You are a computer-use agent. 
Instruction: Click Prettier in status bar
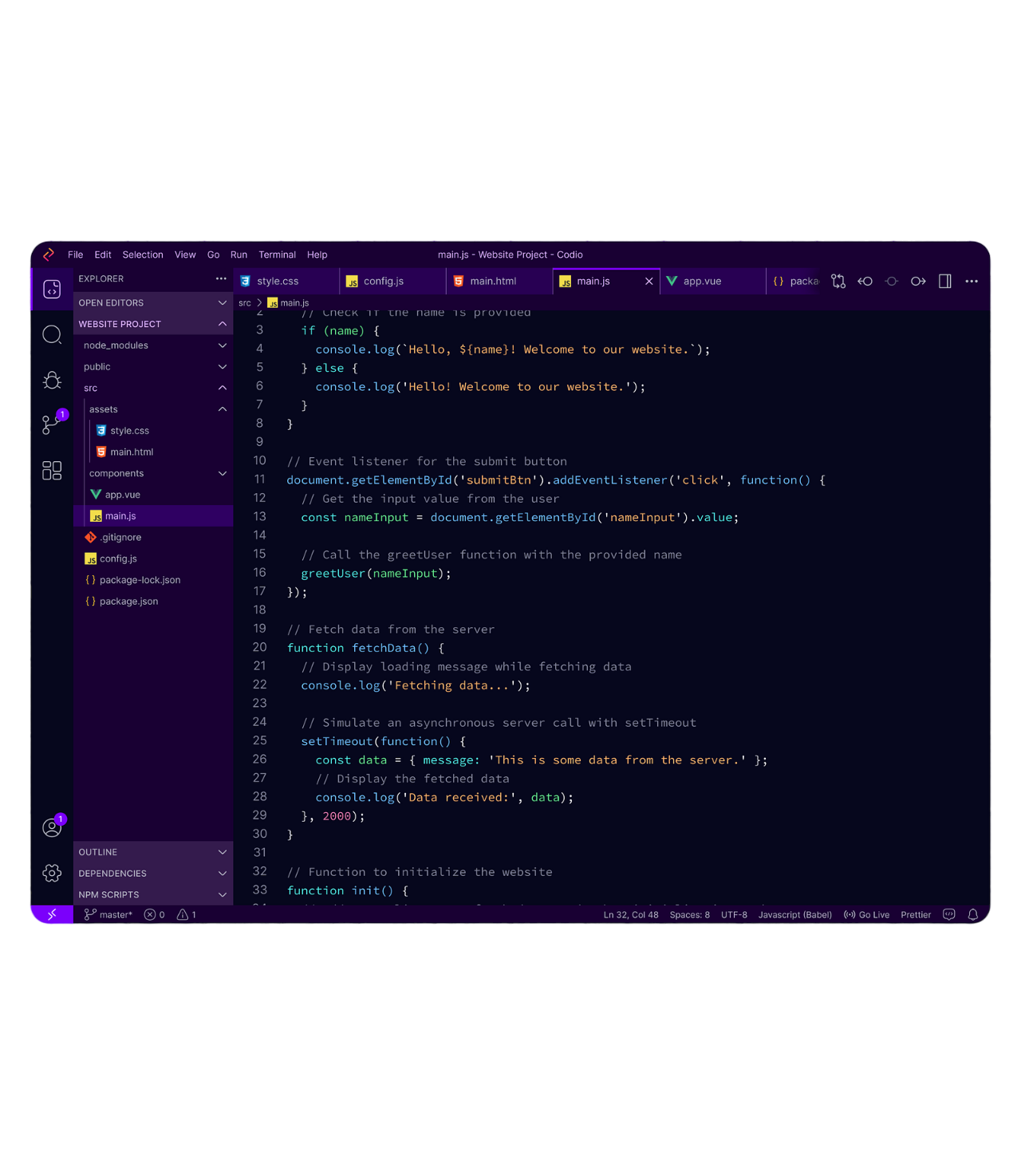click(x=916, y=914)
